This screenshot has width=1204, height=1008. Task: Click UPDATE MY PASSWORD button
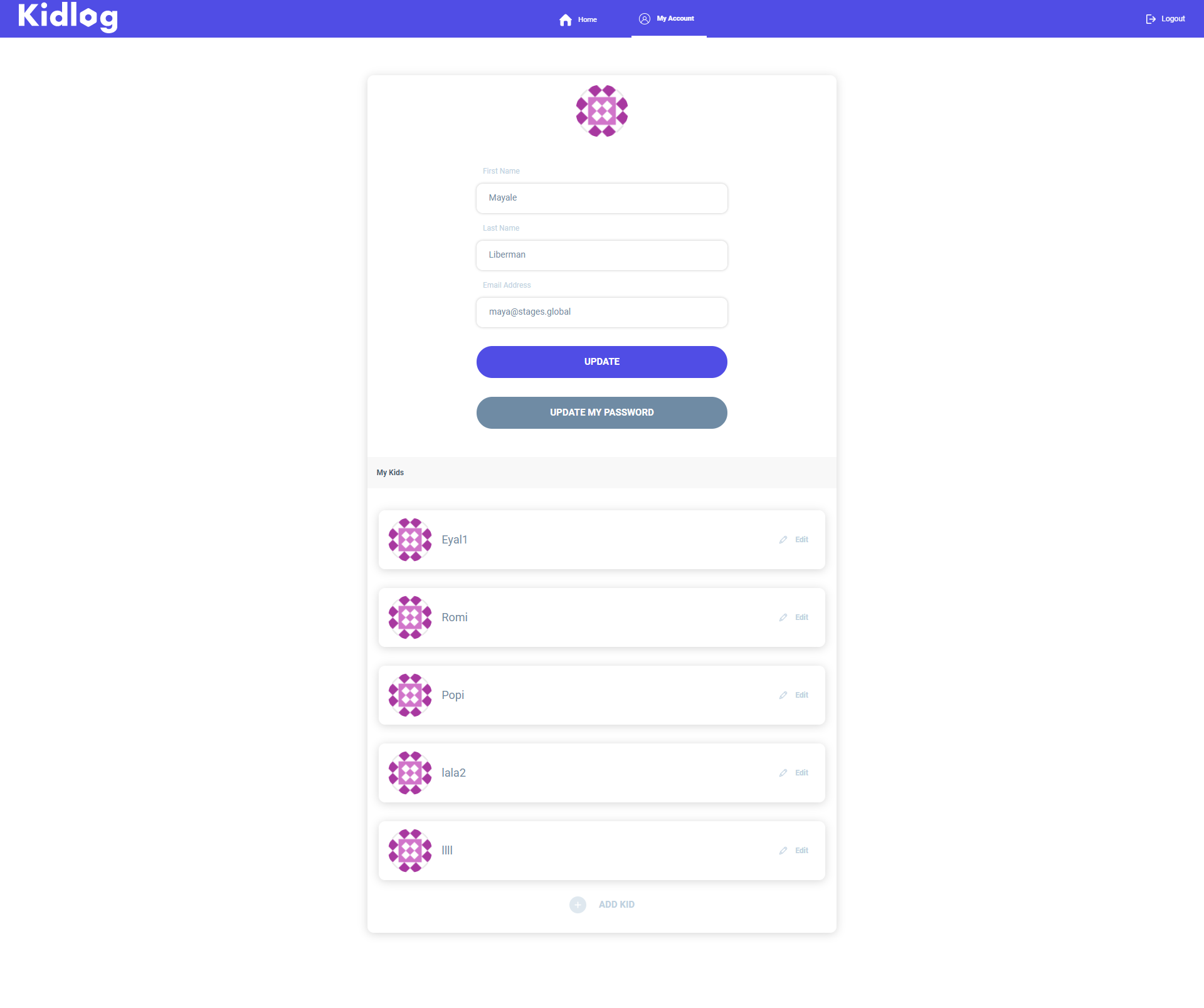point(602,412)
